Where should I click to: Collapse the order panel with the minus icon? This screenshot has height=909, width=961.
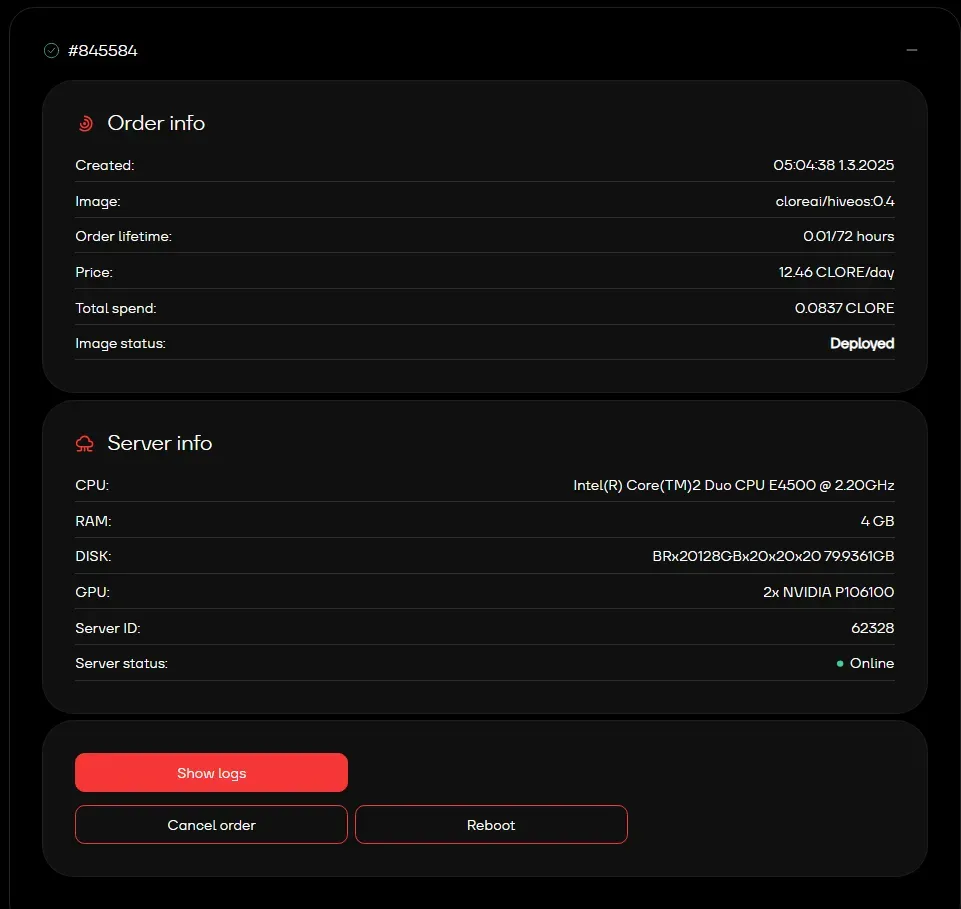[x=911, y=50]
